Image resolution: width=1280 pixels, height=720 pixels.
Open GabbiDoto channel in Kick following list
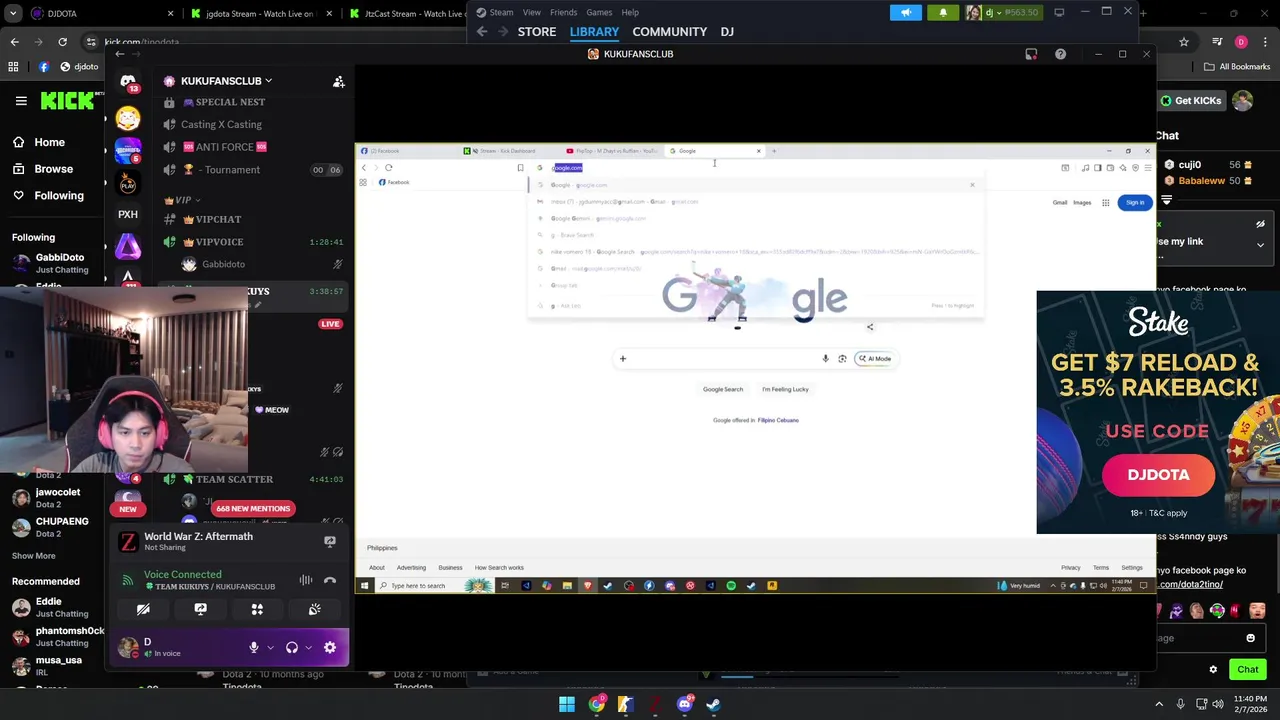pos(50,263)
